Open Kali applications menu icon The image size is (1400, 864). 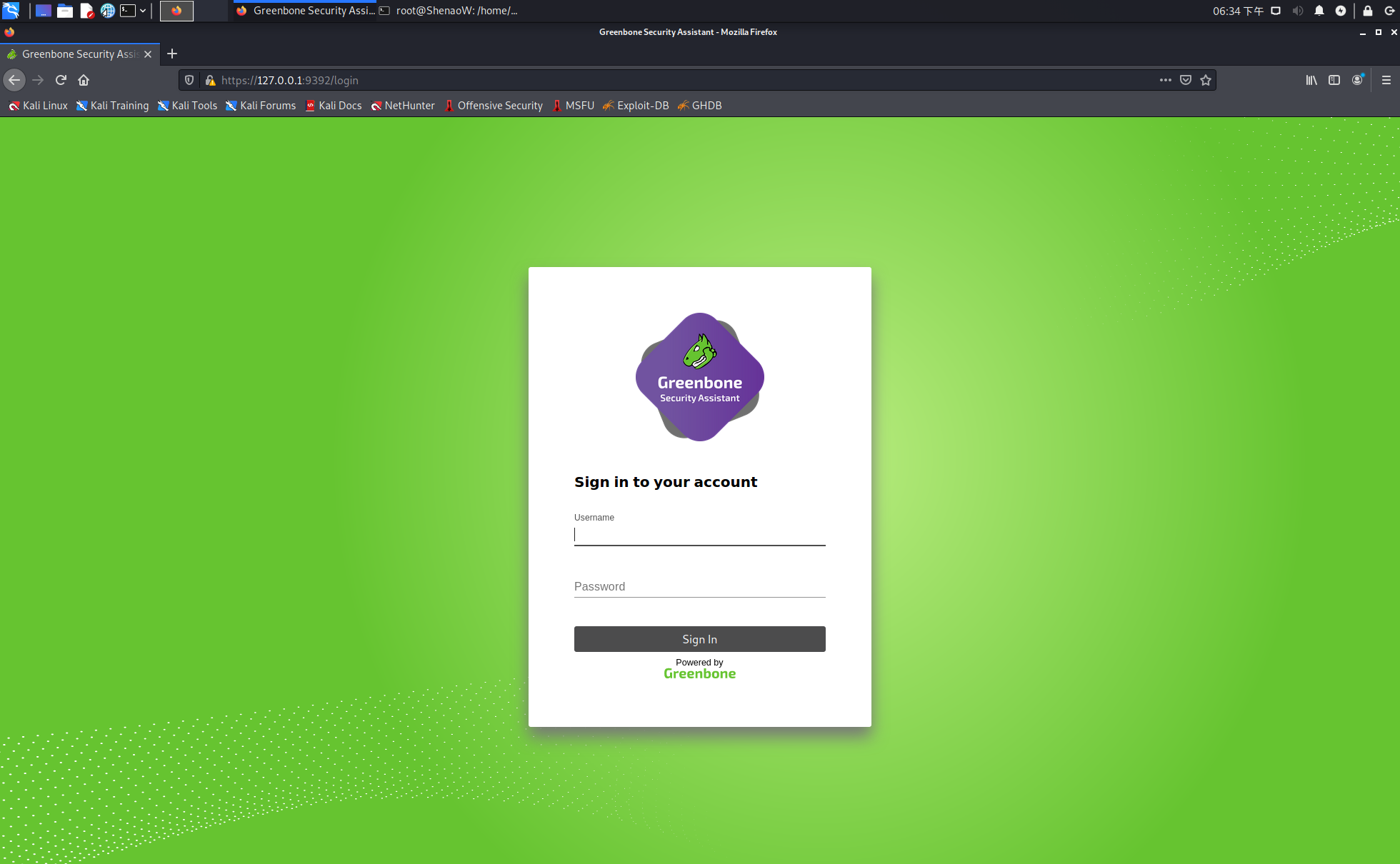click(x=11, y=11)
